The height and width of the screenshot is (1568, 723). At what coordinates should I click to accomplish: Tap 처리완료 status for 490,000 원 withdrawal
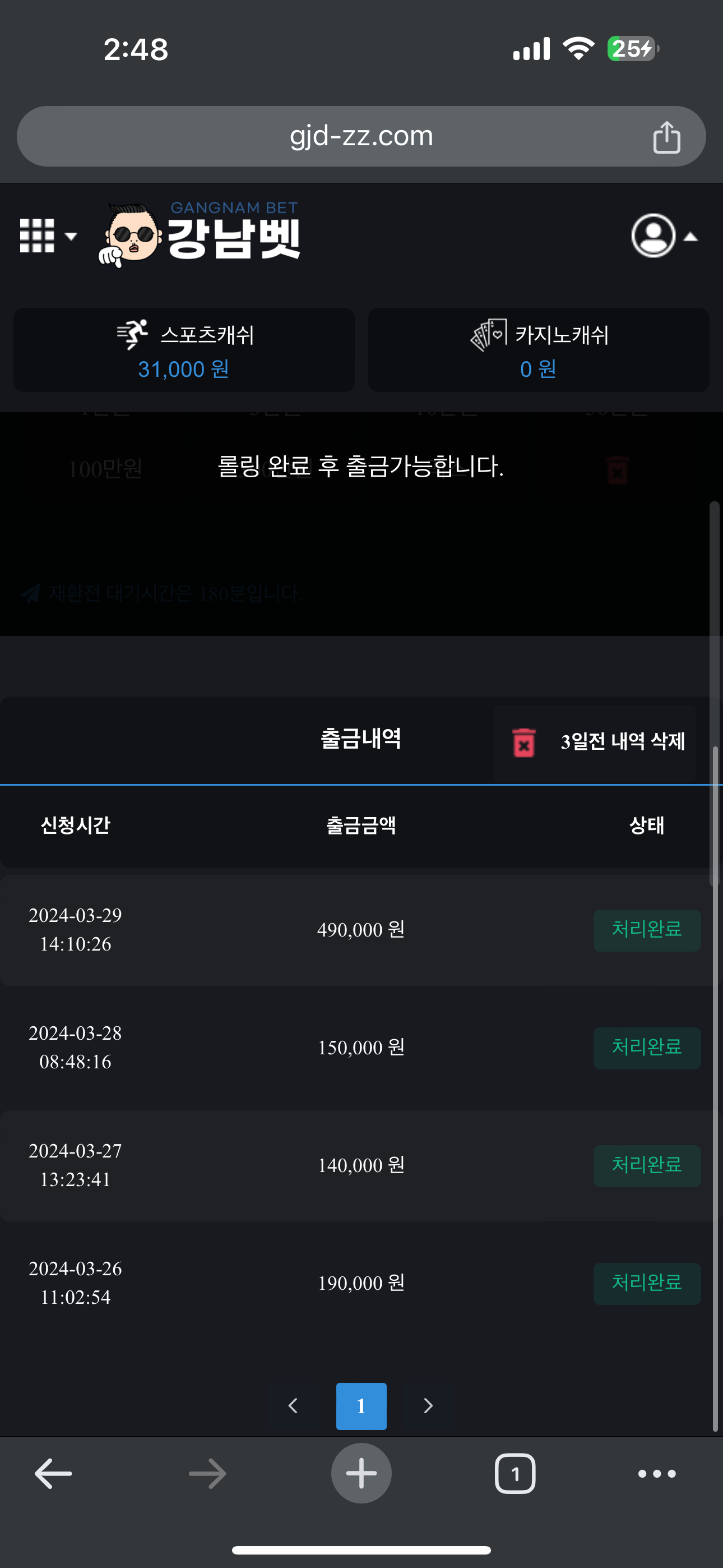(x=646, y=929)
